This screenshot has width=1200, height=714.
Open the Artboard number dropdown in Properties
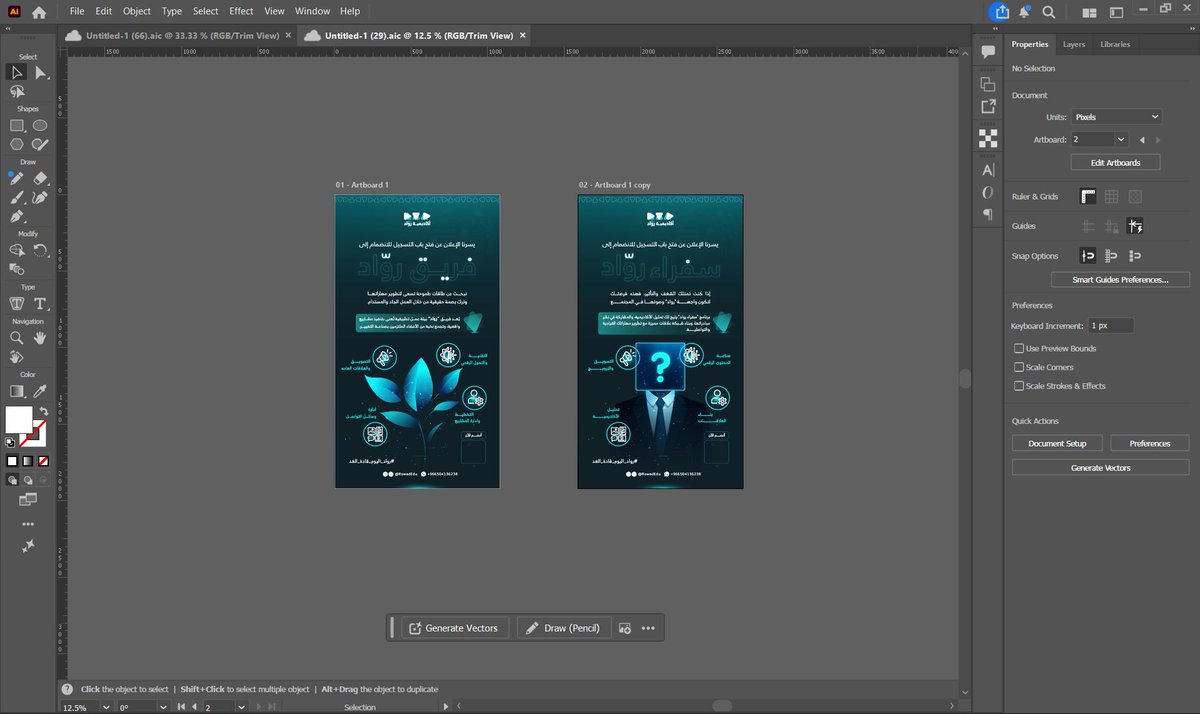click(1121, 140)
